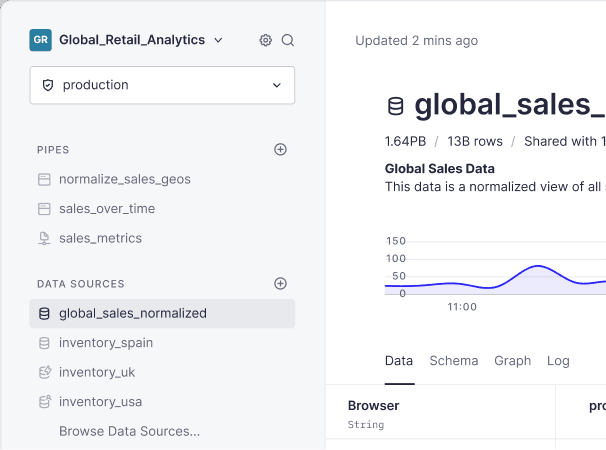Click the GR workspace avatar badge

pyautogui.click(x=41, y=40)
